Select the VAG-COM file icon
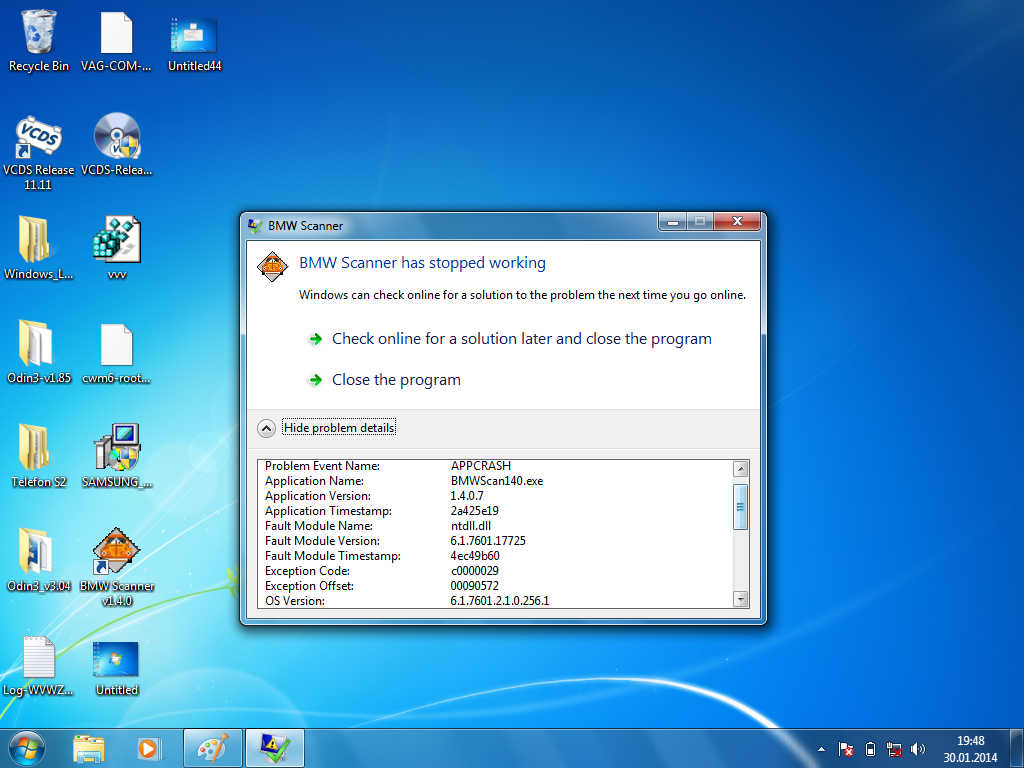Screen dimensions: 1024x768 point(116,40)
